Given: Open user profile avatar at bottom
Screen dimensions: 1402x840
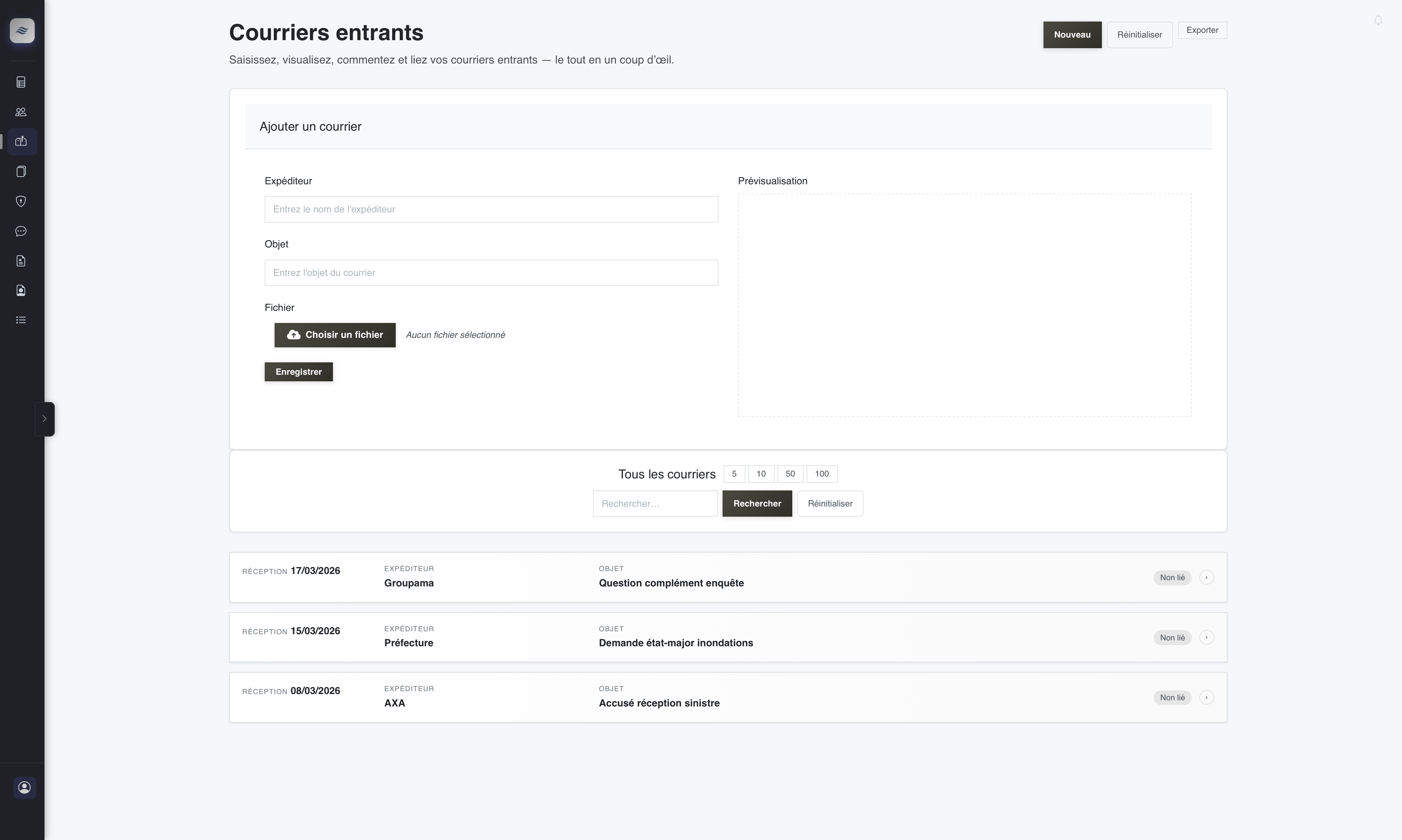Looking at the screenshot, I should point(24,787).
